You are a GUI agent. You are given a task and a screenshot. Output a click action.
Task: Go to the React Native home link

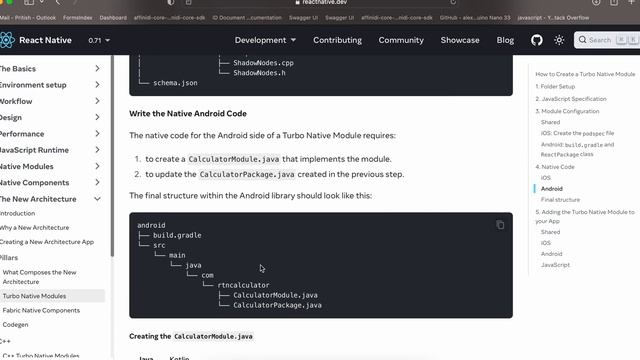pyautogui.click(x=45, y=40)
